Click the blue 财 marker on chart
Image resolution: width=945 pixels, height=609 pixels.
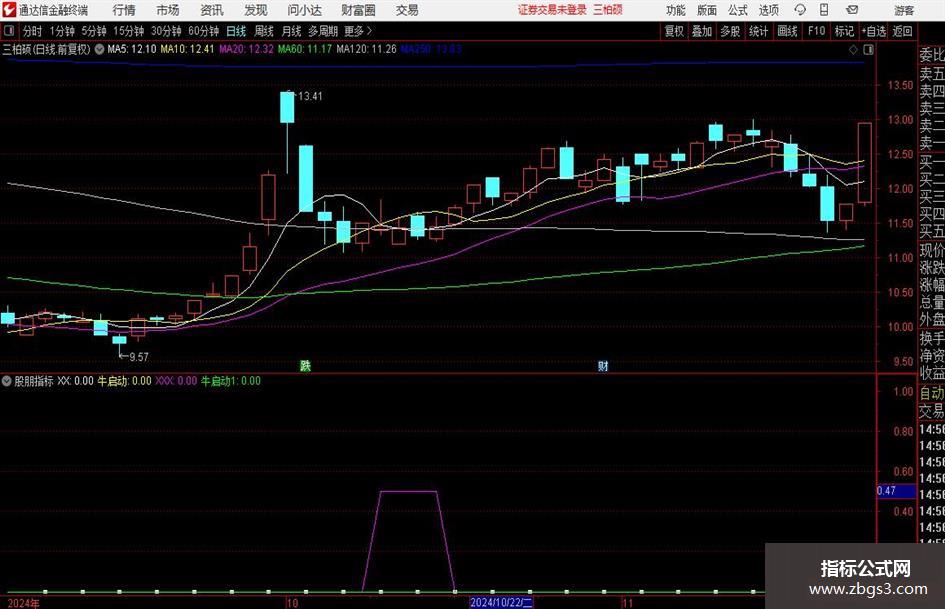(603, 365)
